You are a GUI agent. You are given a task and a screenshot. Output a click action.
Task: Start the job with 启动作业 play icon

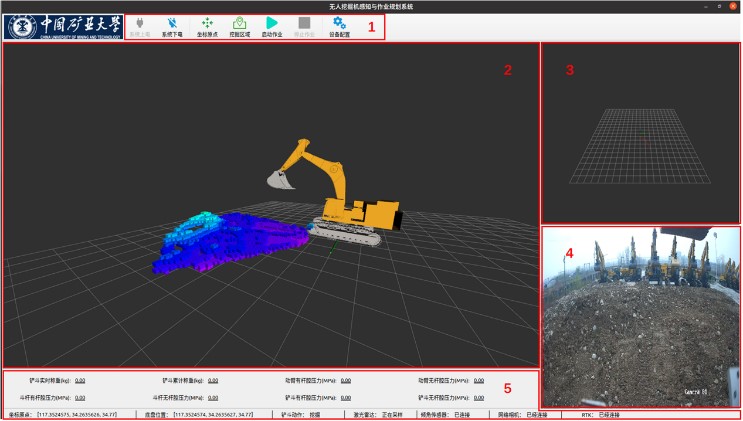click(x=272, y=22)
